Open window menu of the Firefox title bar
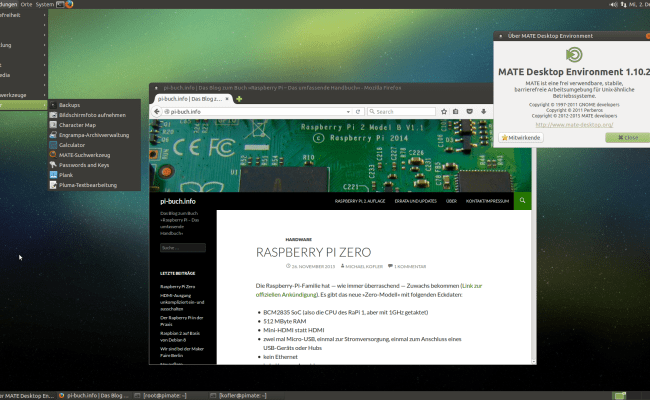650x400 pixels. (156, 88)
